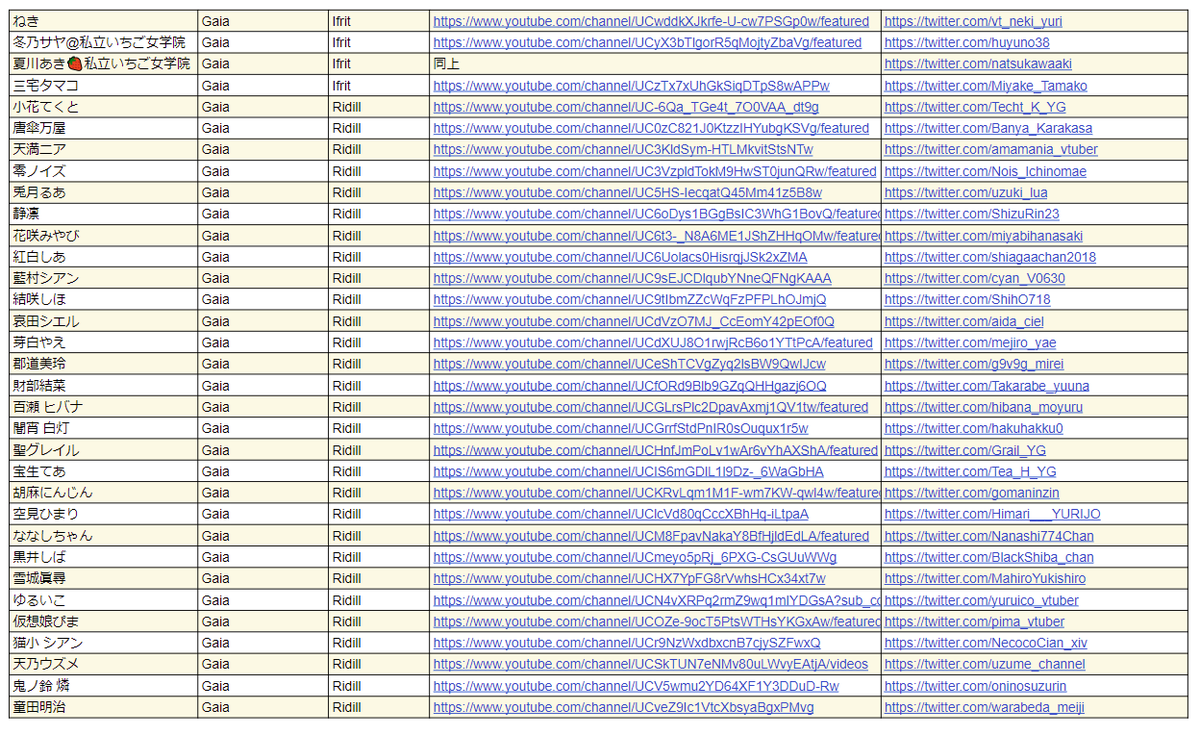
Task: Open the YouTube link in 財部結菜 row
Action: [x=630, y=386]
